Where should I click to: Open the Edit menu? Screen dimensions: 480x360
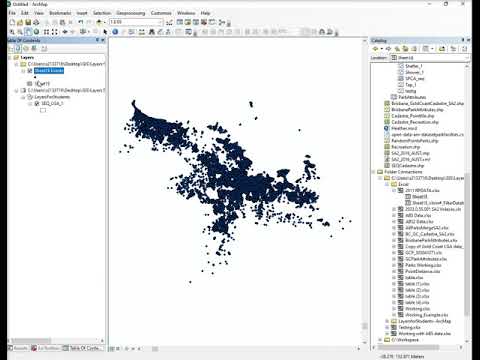pyautogui.click(x=25, y=13)
